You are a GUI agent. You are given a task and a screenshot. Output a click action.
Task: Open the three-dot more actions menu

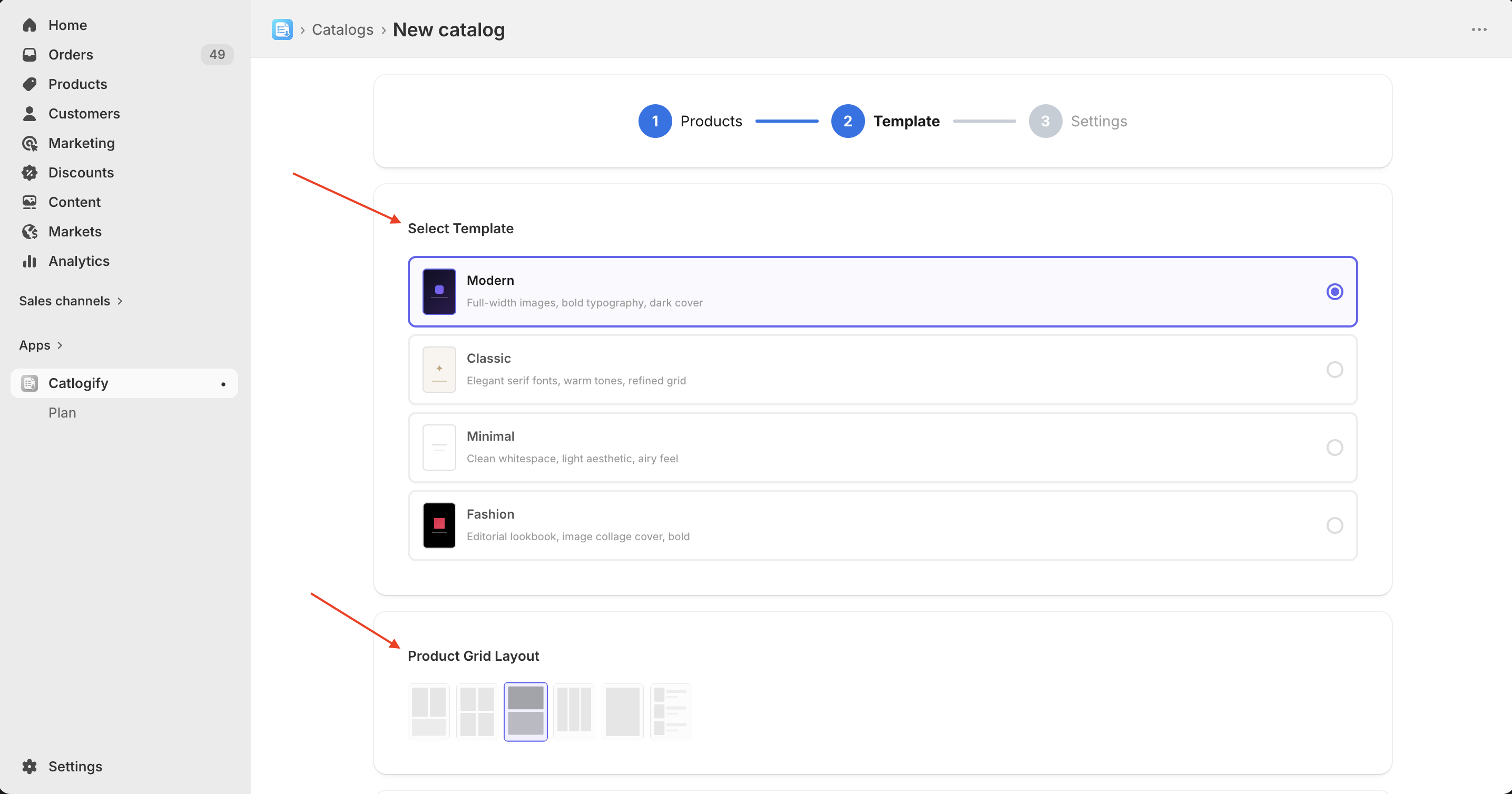(1478, 29)
